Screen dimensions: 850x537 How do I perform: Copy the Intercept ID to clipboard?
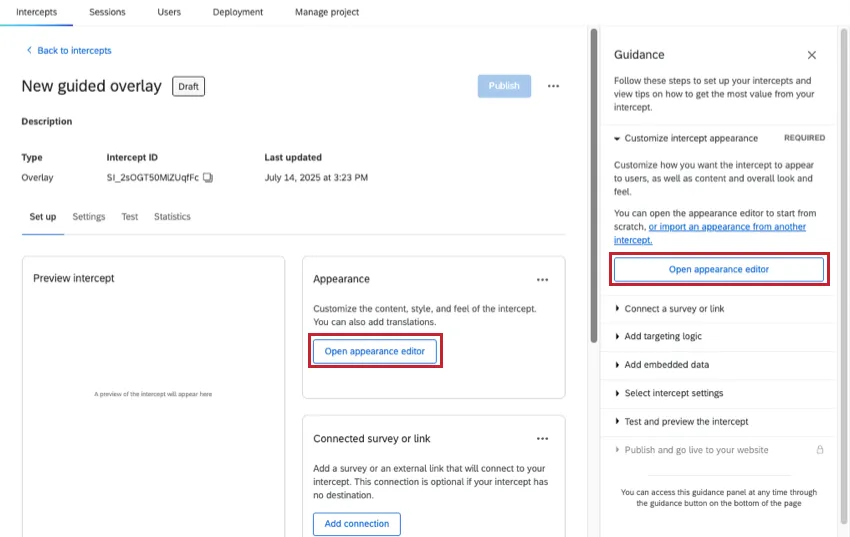click(208, 177)
